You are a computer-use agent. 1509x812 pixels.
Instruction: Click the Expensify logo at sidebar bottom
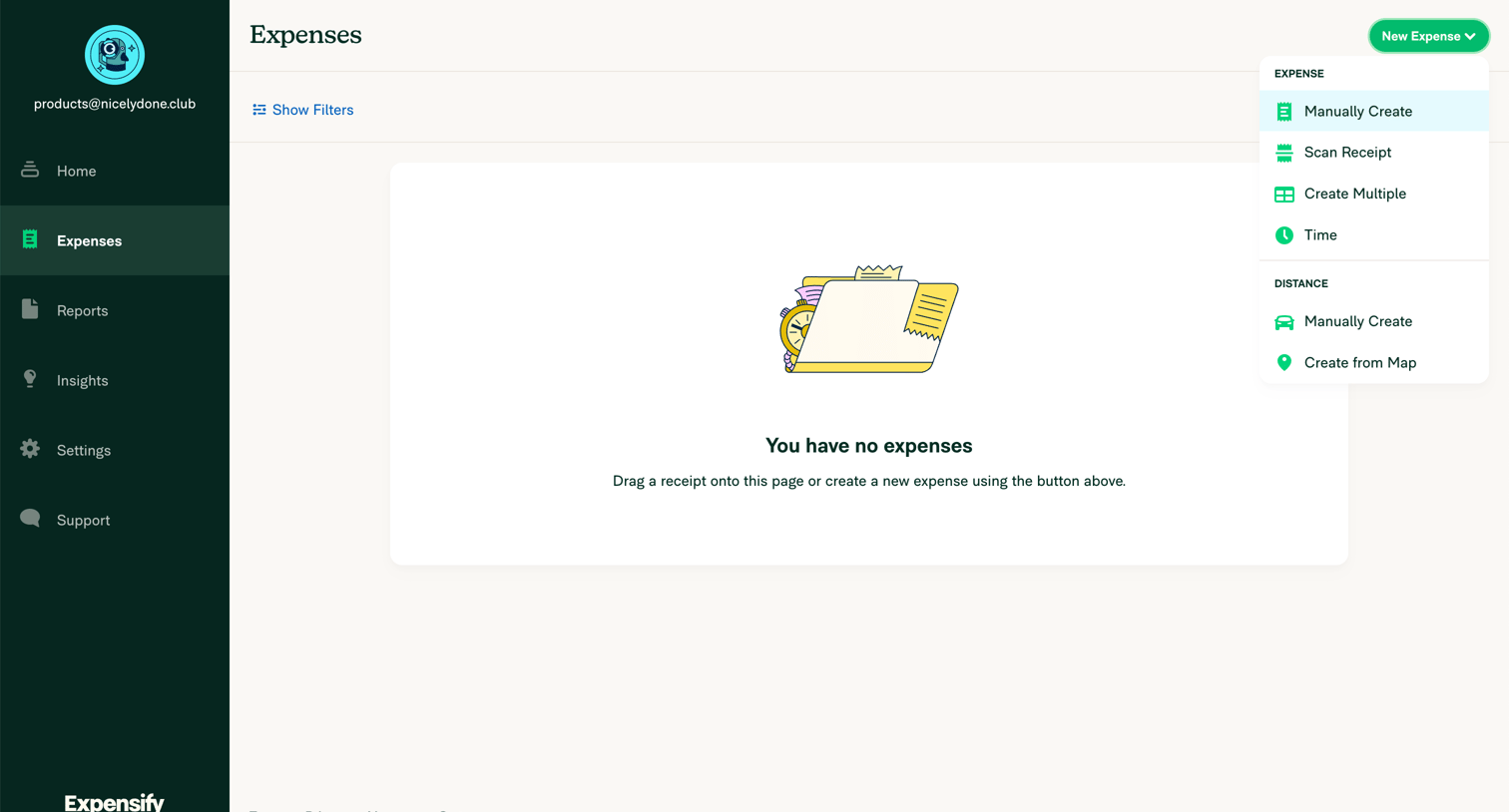tap(114, 802)
